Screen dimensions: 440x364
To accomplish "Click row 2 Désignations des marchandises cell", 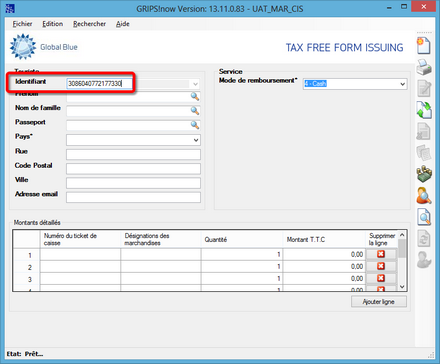I will [x=161, y=266].
